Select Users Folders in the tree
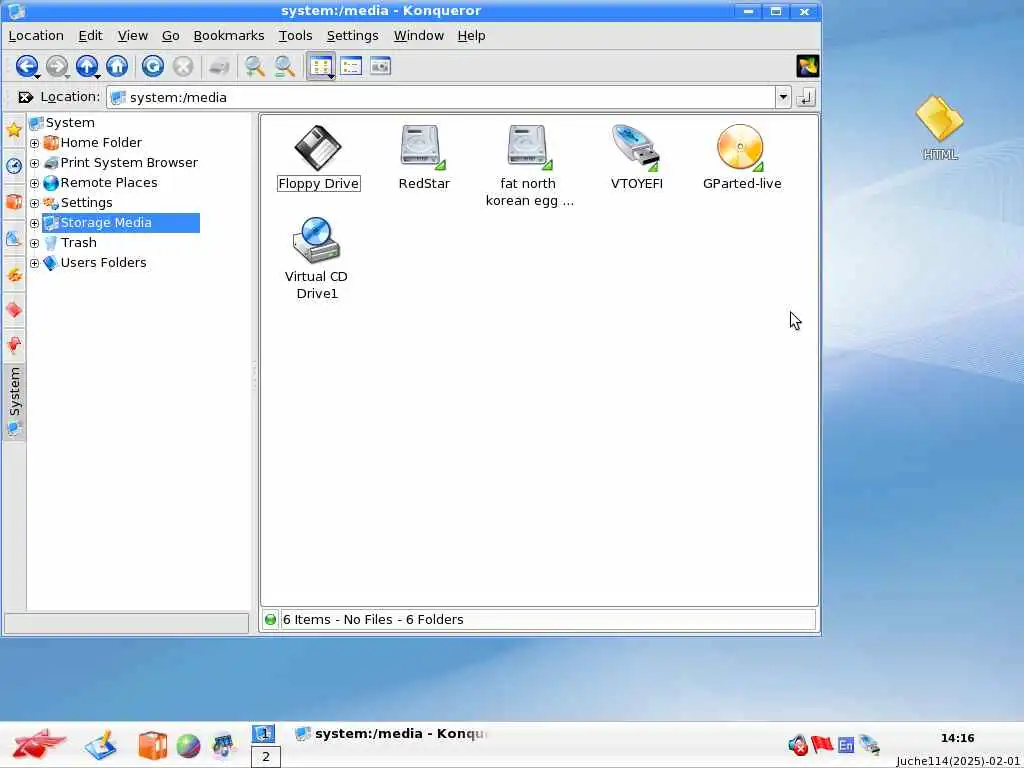Viewport: 1024px width, 768px height. click(95, 263)
